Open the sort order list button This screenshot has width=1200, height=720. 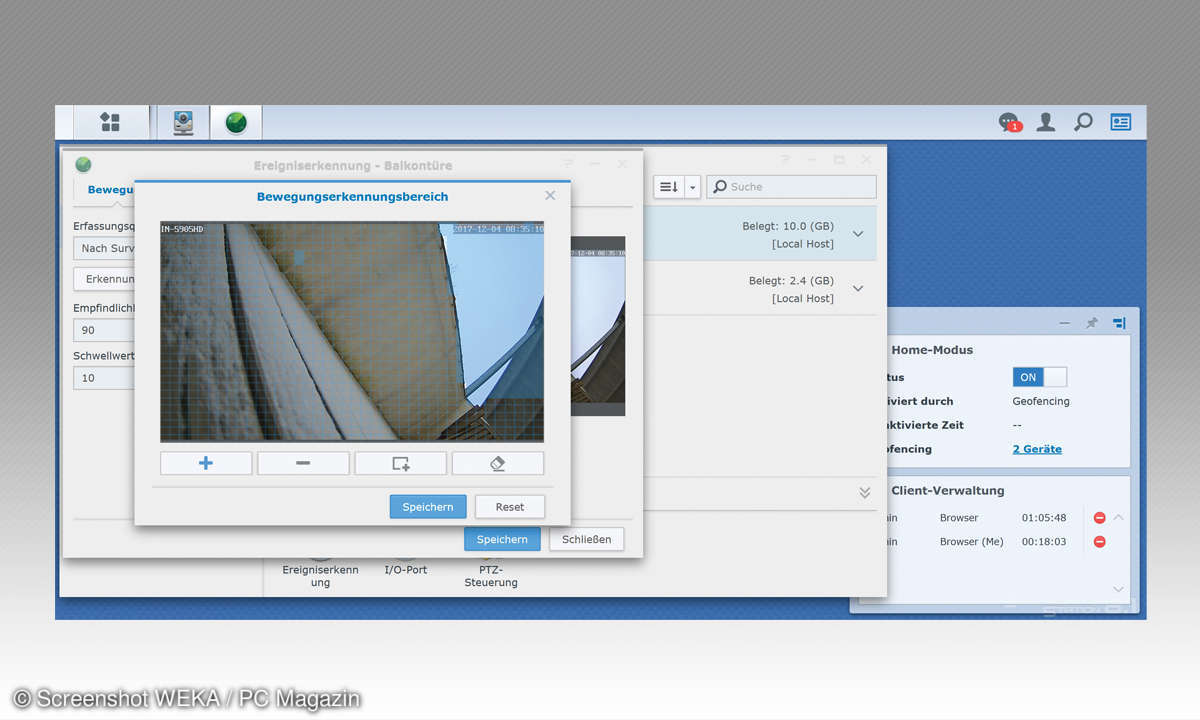tap(668, 187)
